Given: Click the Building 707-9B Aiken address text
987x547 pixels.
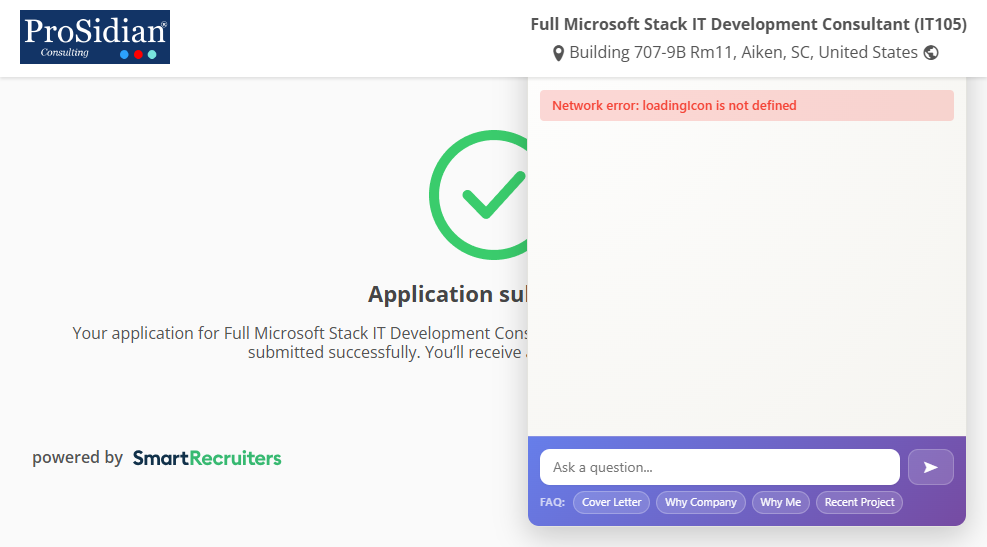Looking at the screenshot, I should 743,53.
